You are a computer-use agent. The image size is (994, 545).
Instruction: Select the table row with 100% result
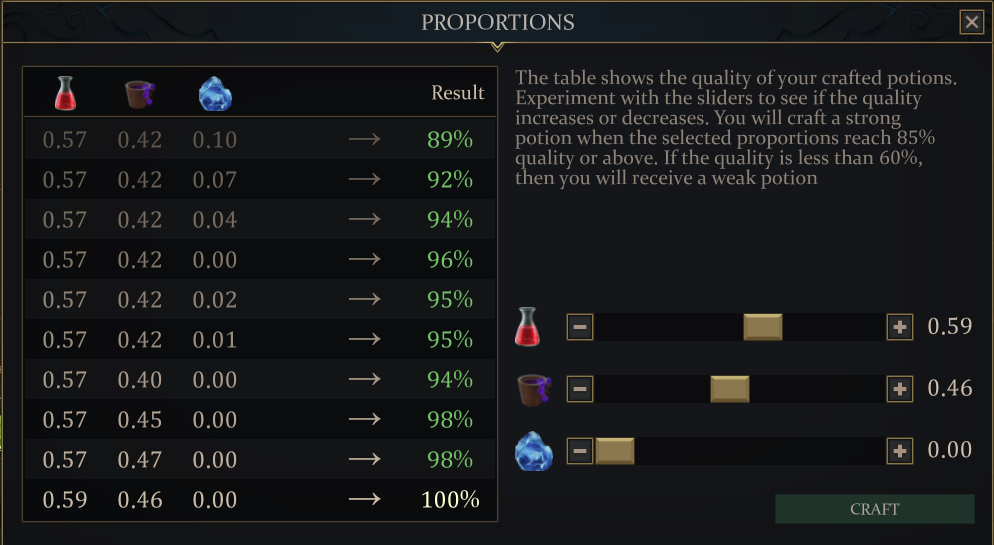[x=260, y=500]
